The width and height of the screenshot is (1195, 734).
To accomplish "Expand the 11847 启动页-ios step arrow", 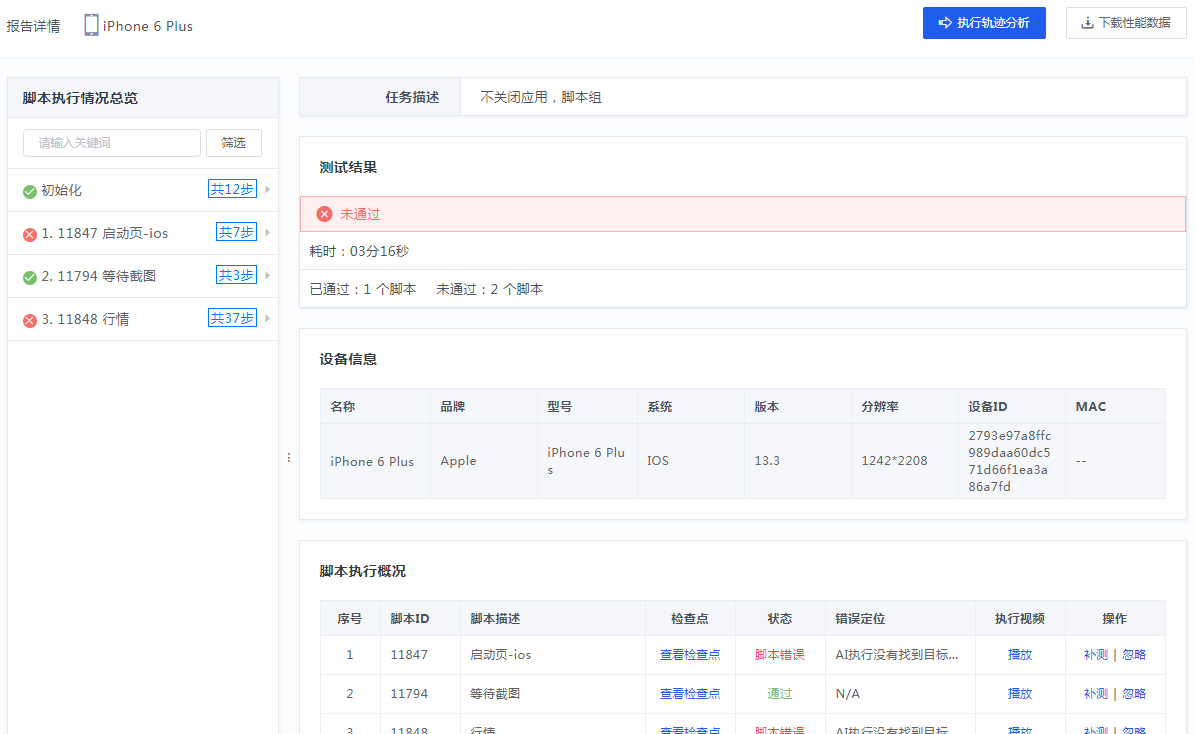I will tap(268, 232).
